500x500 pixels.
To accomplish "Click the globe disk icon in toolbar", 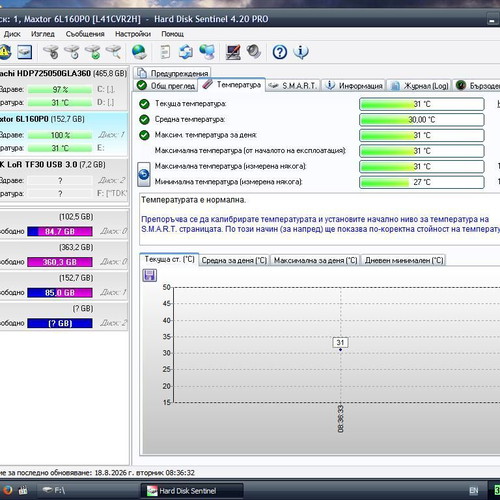I will point(139,52).
